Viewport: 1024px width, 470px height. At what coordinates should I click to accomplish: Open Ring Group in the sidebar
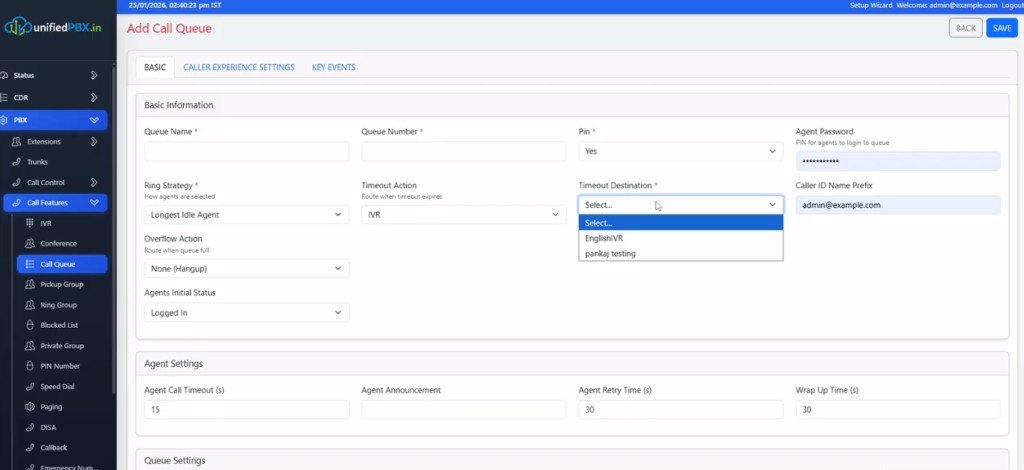coord(59,305)
